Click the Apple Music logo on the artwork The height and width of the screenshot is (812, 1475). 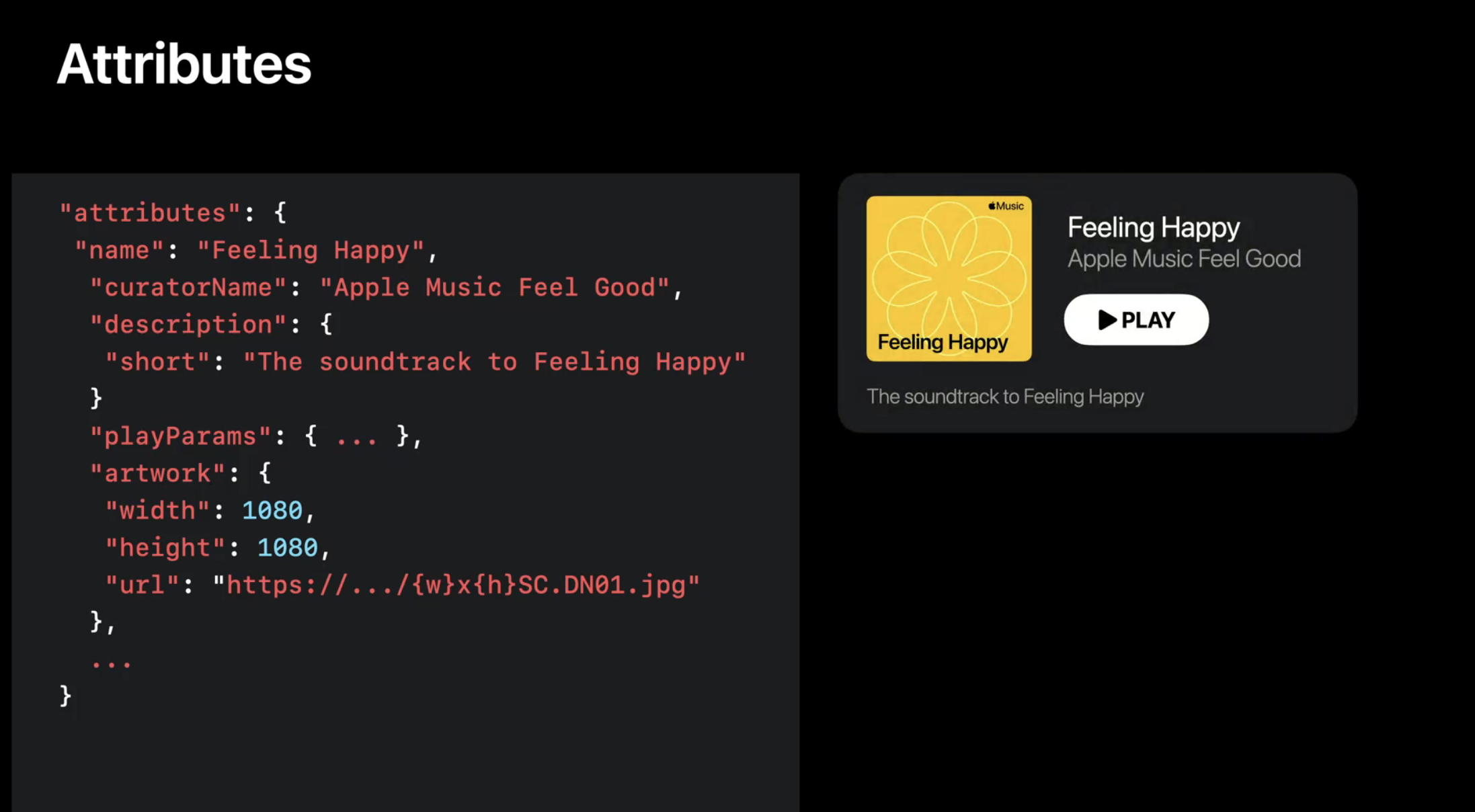coord(1006,206)
